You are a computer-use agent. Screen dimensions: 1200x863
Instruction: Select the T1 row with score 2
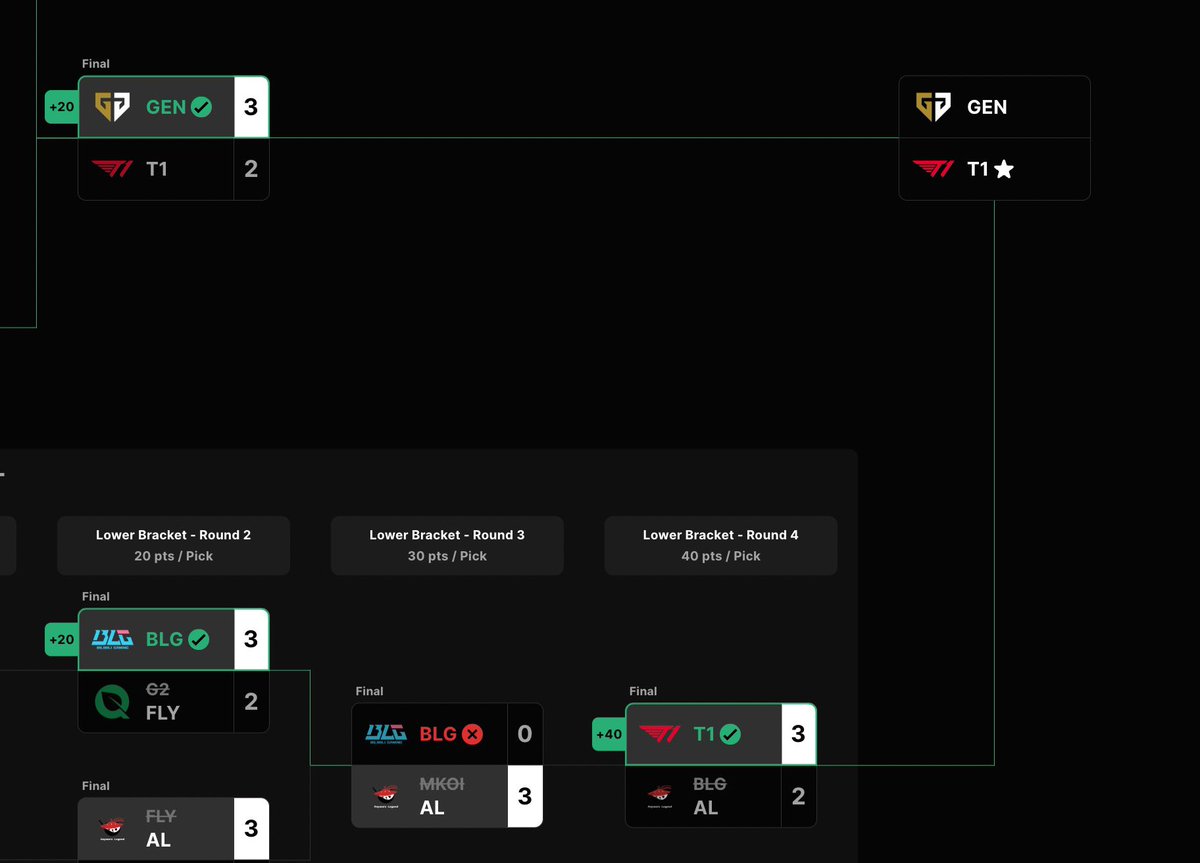pyautogui.click(x=173, y=169)
